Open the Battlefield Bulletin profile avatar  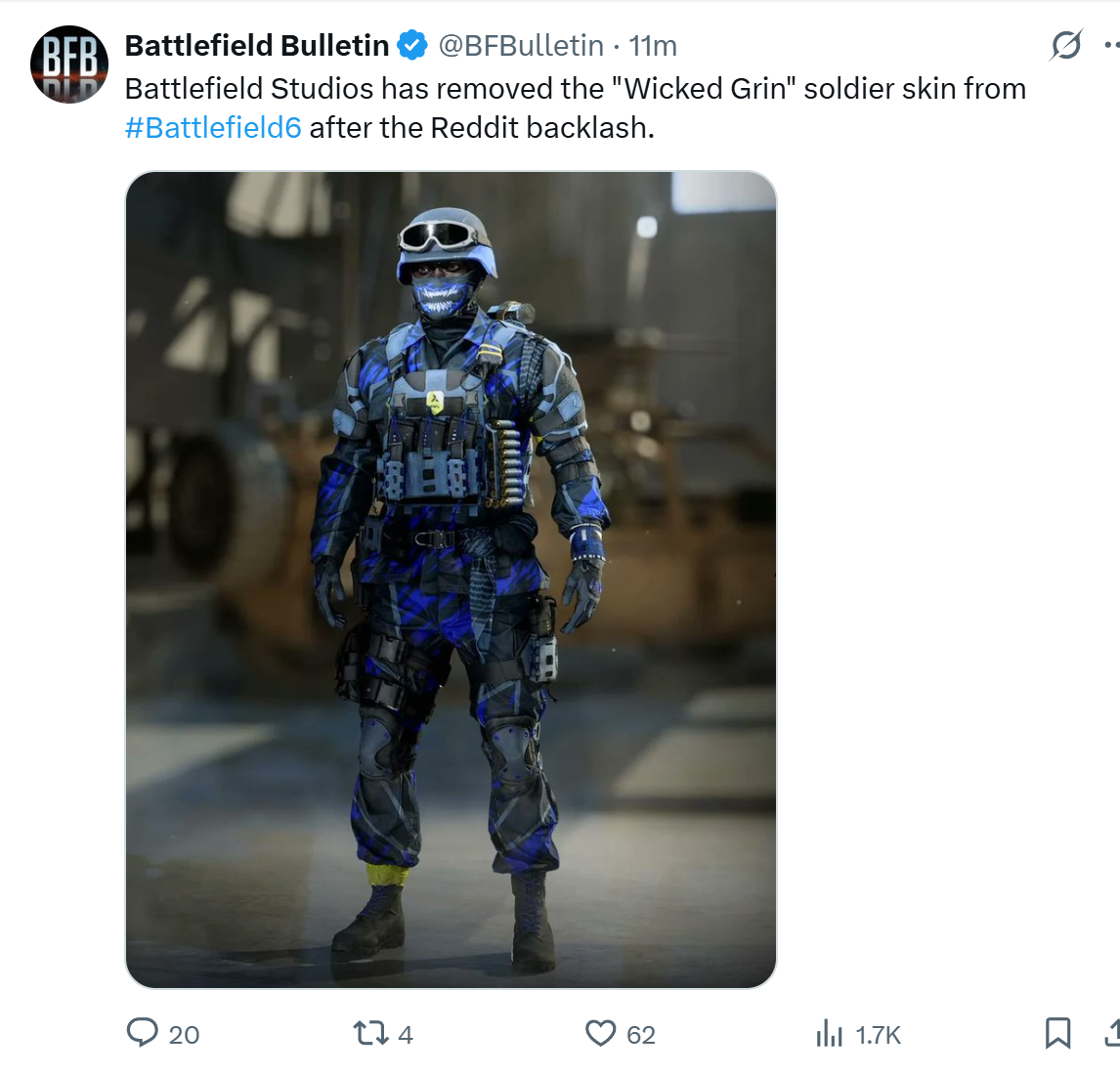click(x=69, y=64)
